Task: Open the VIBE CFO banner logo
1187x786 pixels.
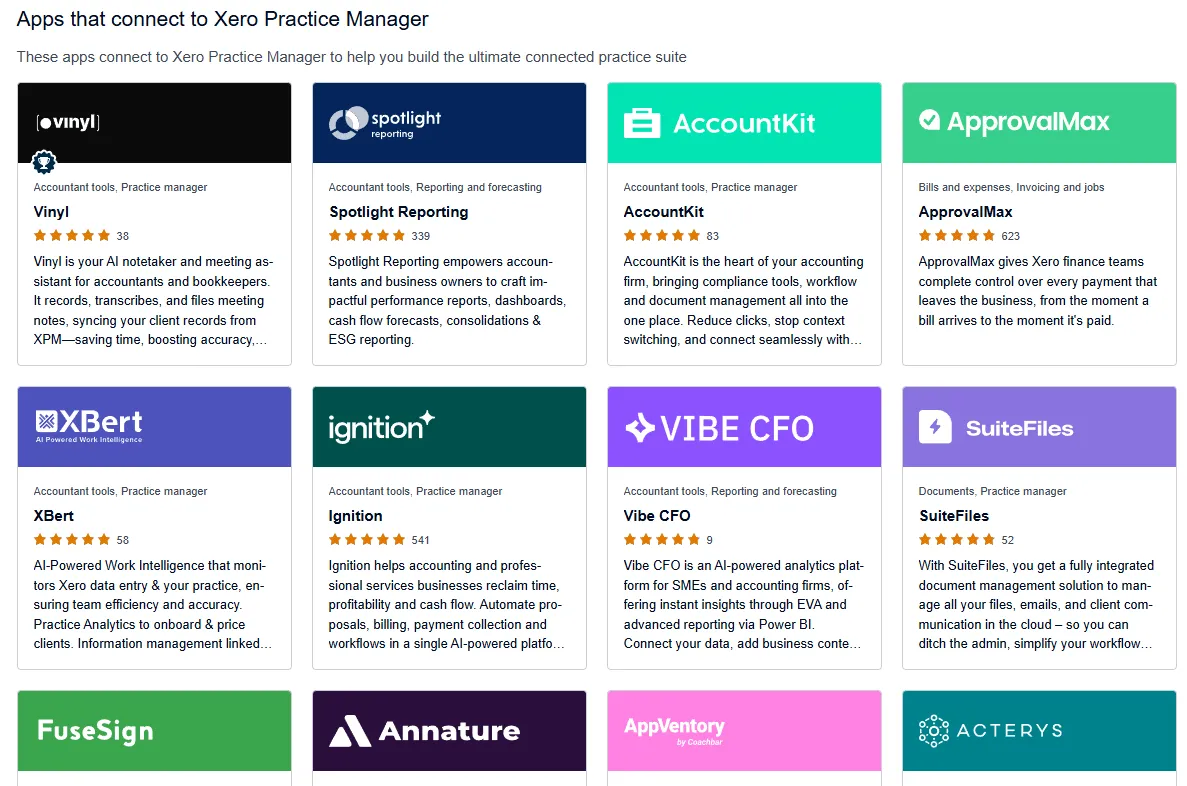Action: pos(719,429)
